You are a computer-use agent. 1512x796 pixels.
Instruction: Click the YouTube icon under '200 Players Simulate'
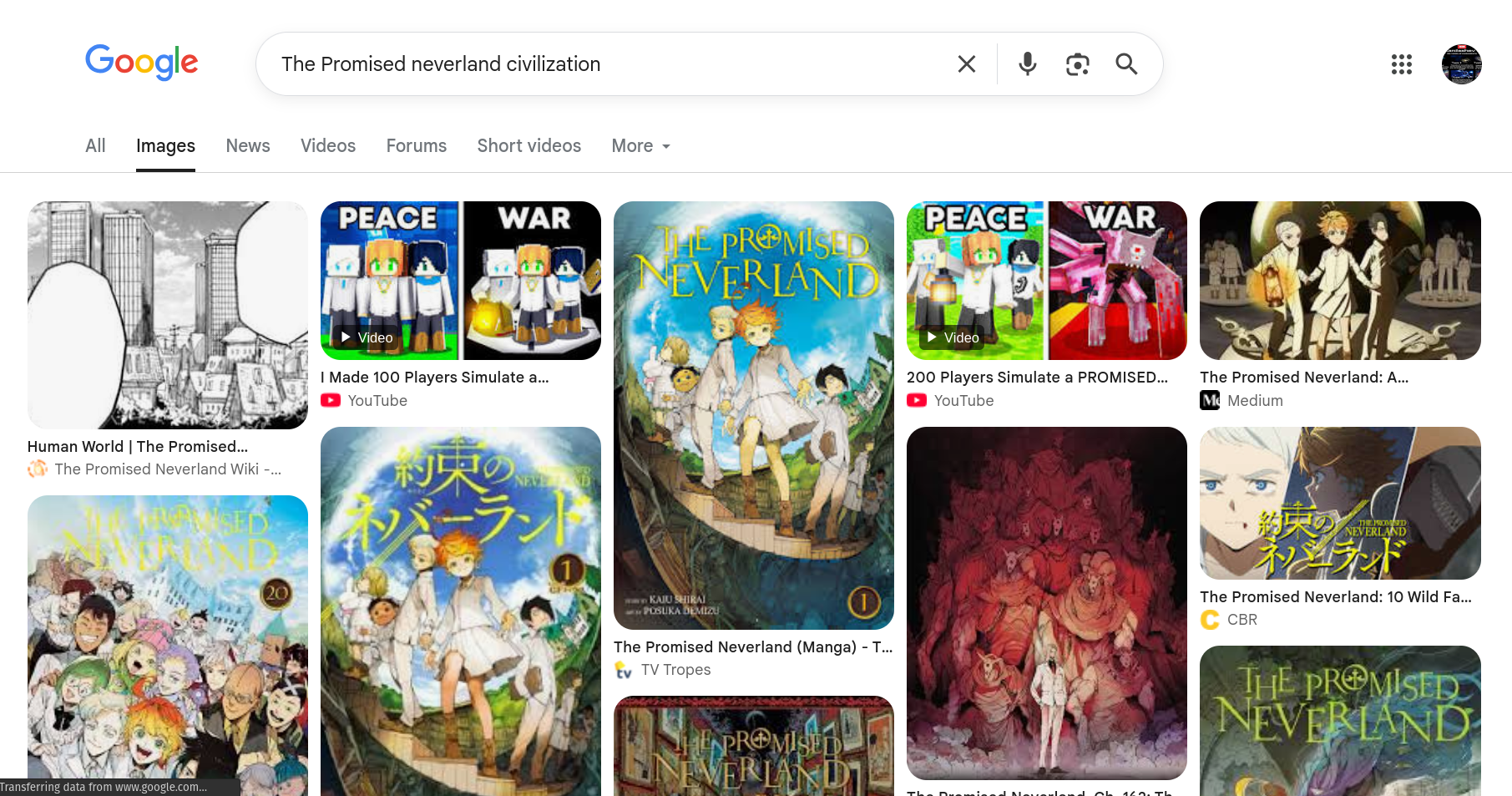point(917,400)
